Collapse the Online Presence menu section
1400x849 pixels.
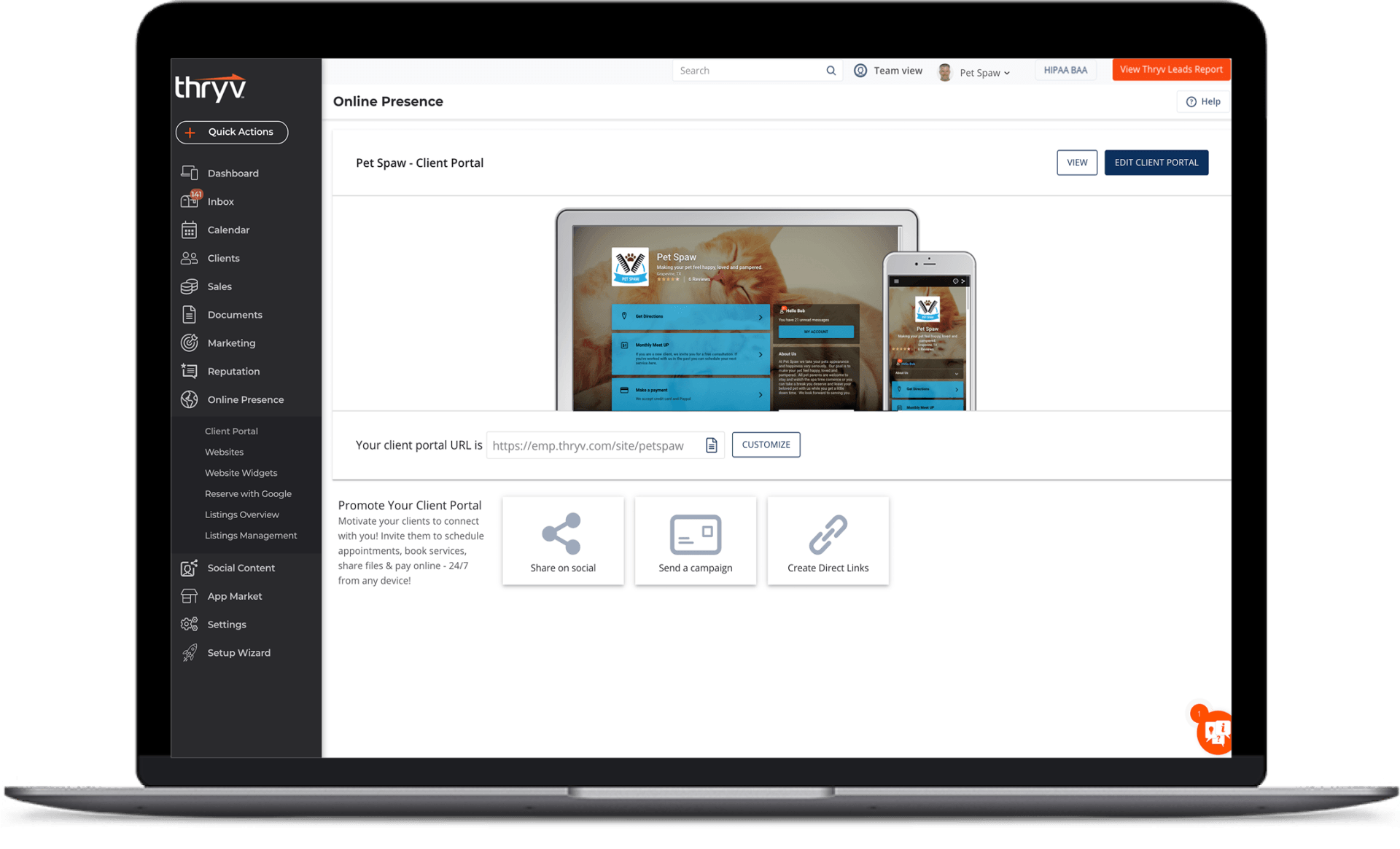pos(245,399)
